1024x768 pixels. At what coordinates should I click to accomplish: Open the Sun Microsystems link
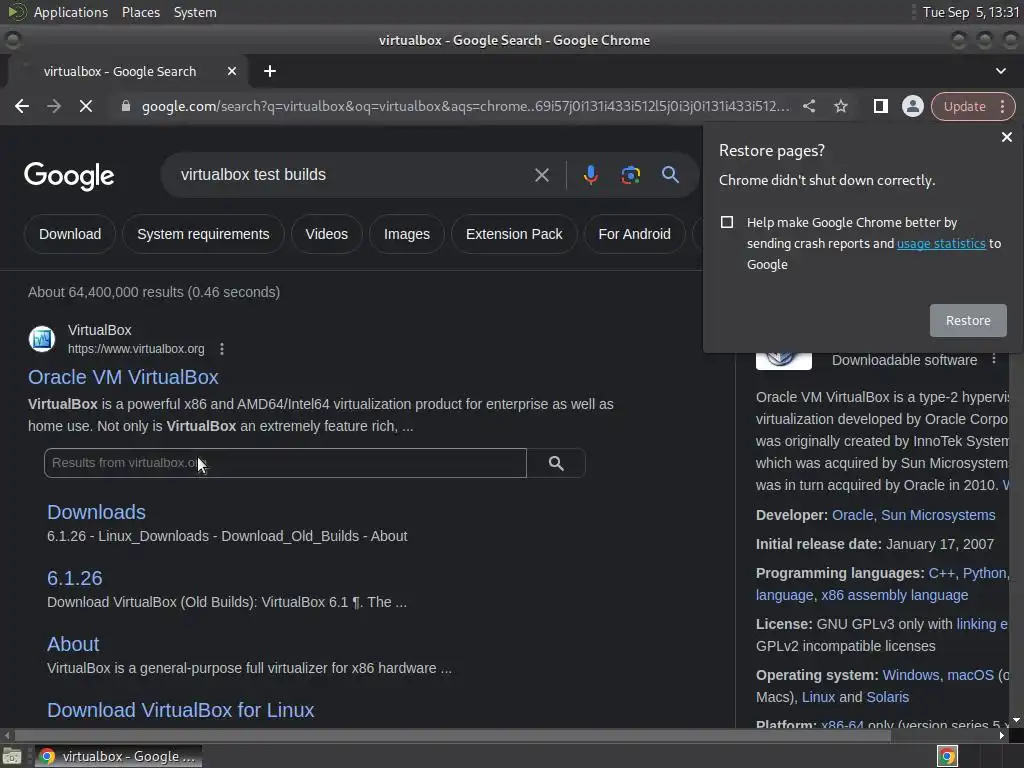pos(938,515)
